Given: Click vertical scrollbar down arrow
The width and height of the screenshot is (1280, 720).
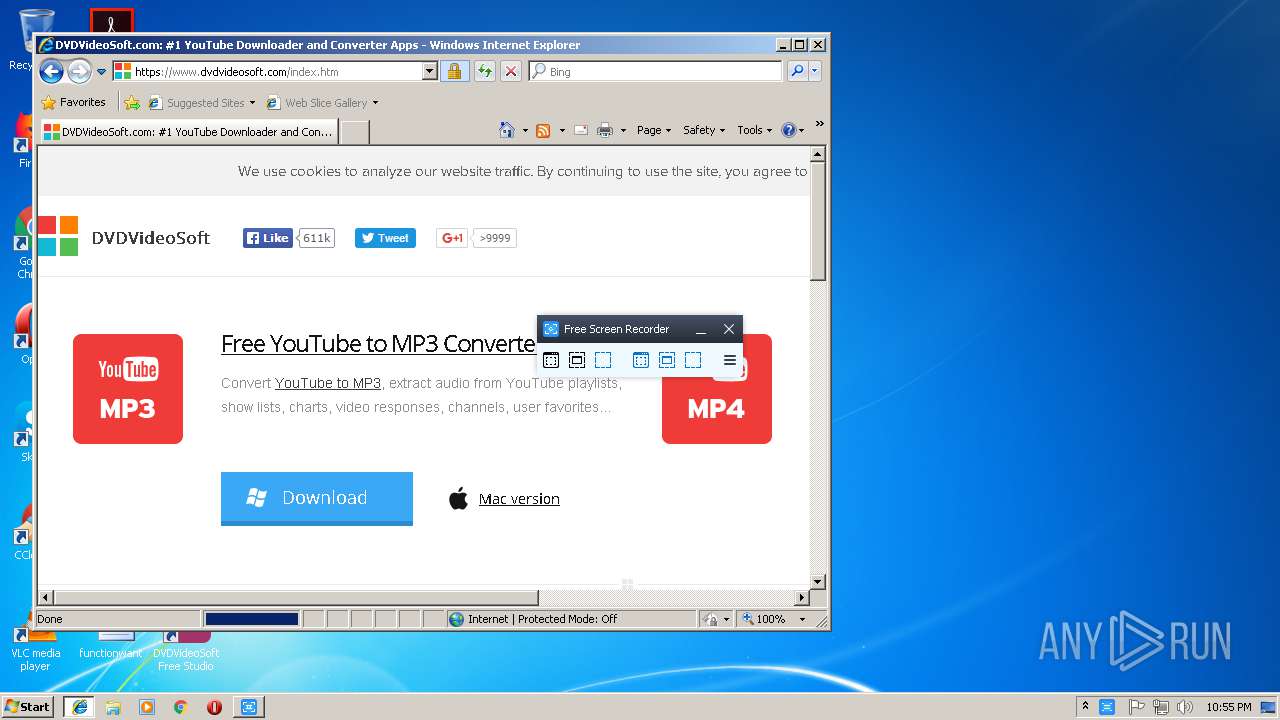Looking at the screenshot, I should click(818, 581).
